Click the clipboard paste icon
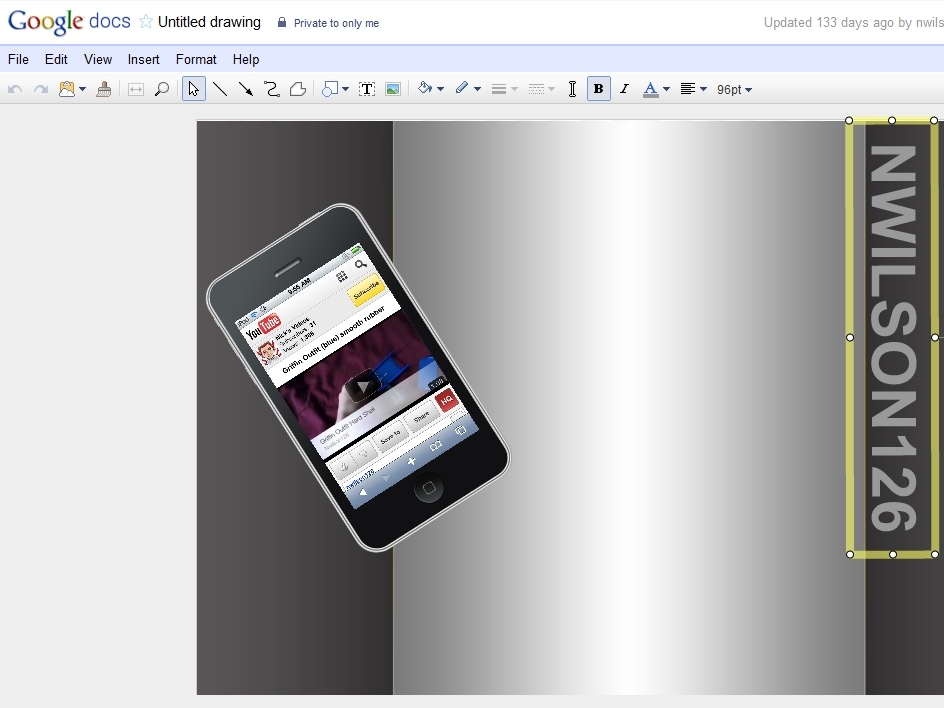The image size is (944, 708). (x=67, y=89)
